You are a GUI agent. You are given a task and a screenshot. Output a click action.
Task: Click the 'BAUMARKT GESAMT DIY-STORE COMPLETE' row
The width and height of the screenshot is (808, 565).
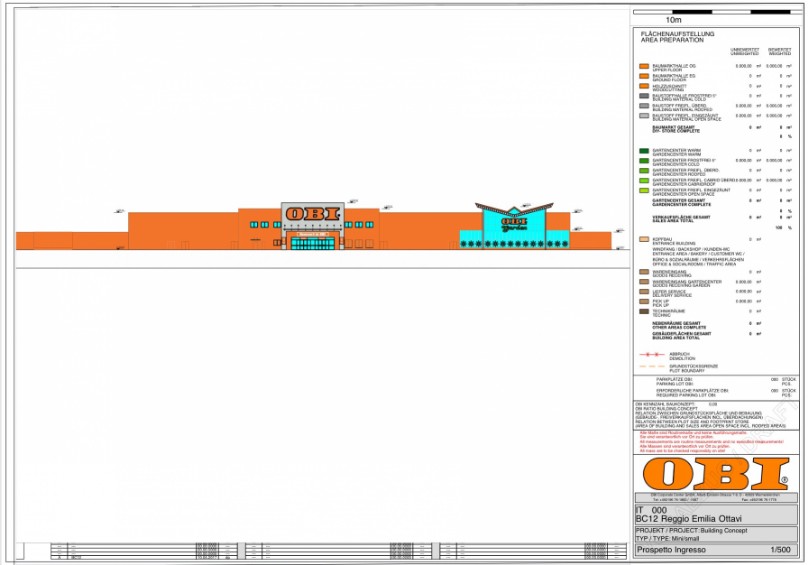click(x=721, y=129)
